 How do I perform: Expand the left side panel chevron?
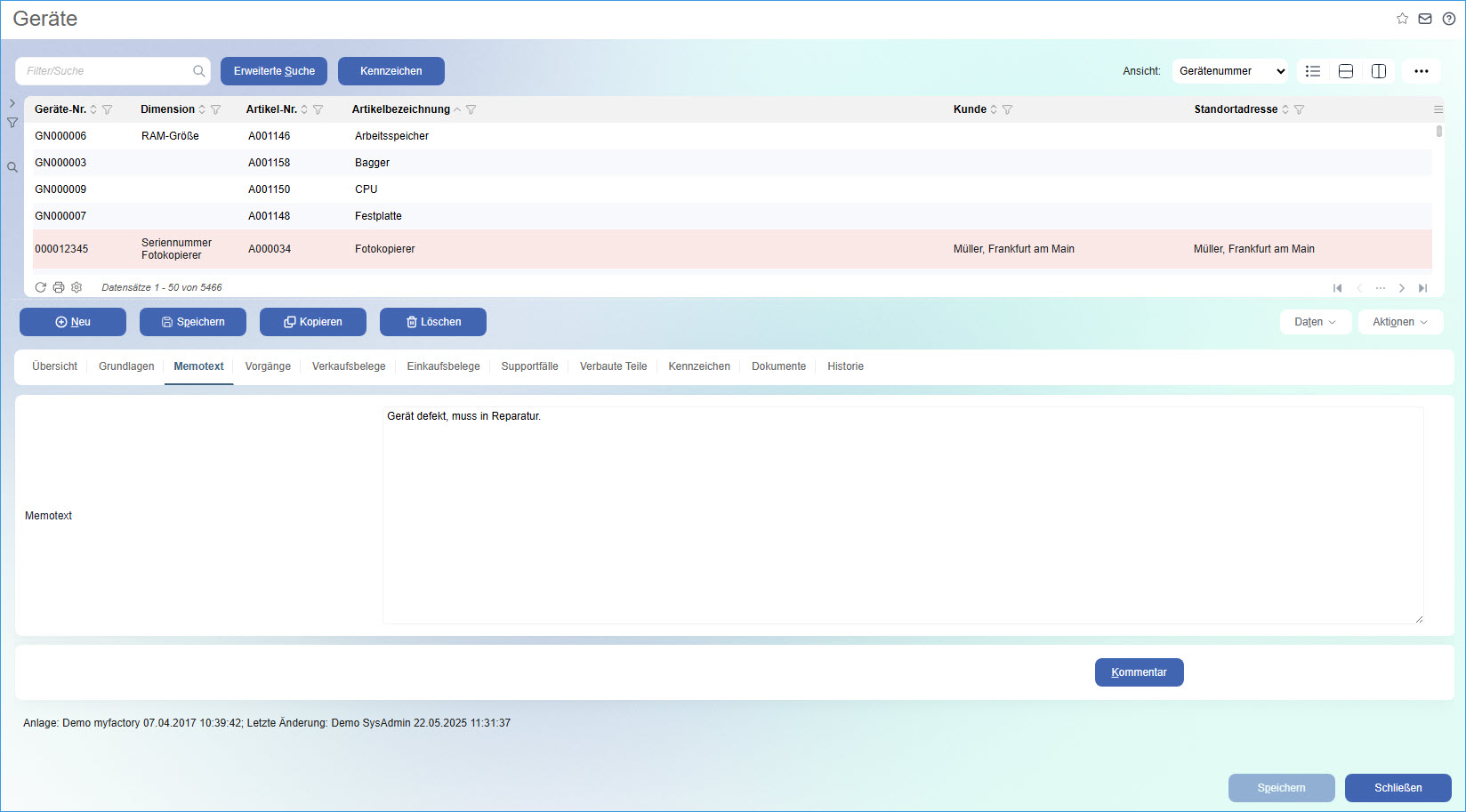pos(12,103)
